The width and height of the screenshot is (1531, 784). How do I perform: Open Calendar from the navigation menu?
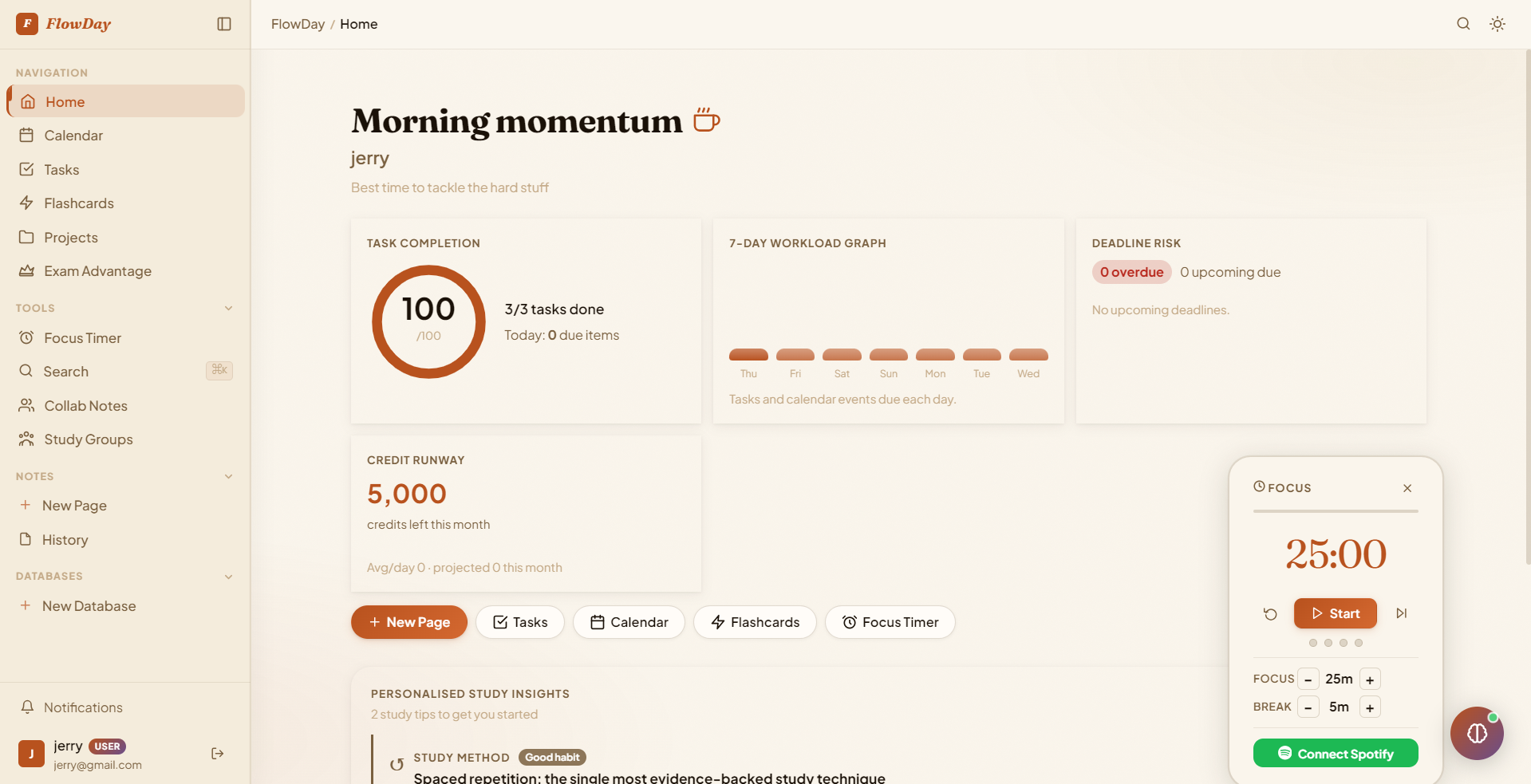[72, 136]
